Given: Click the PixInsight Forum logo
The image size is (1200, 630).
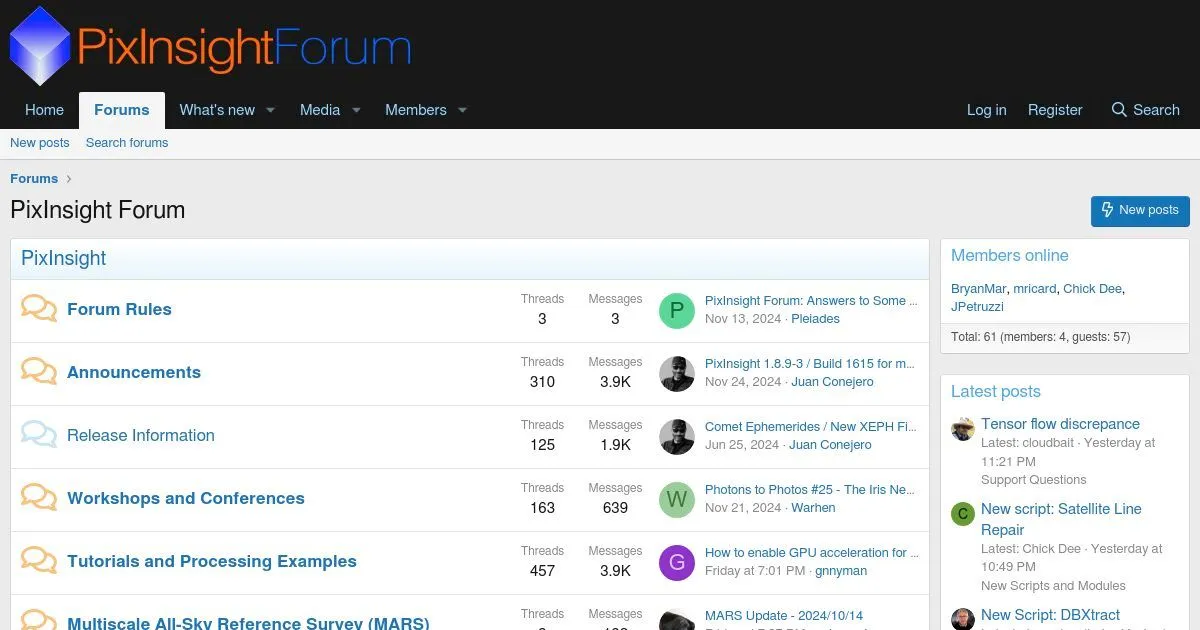Looking at the screenshot, I should [x=211, y=46].
